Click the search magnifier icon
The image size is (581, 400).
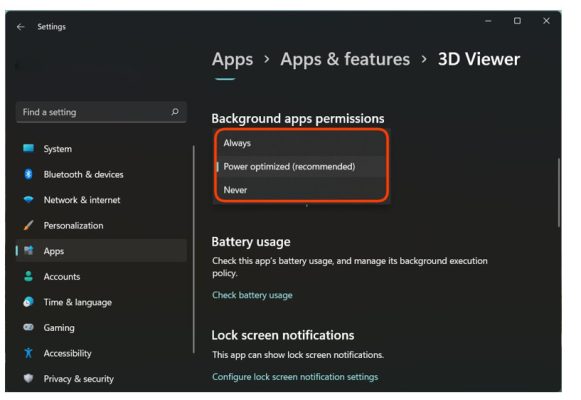[175, 112]
